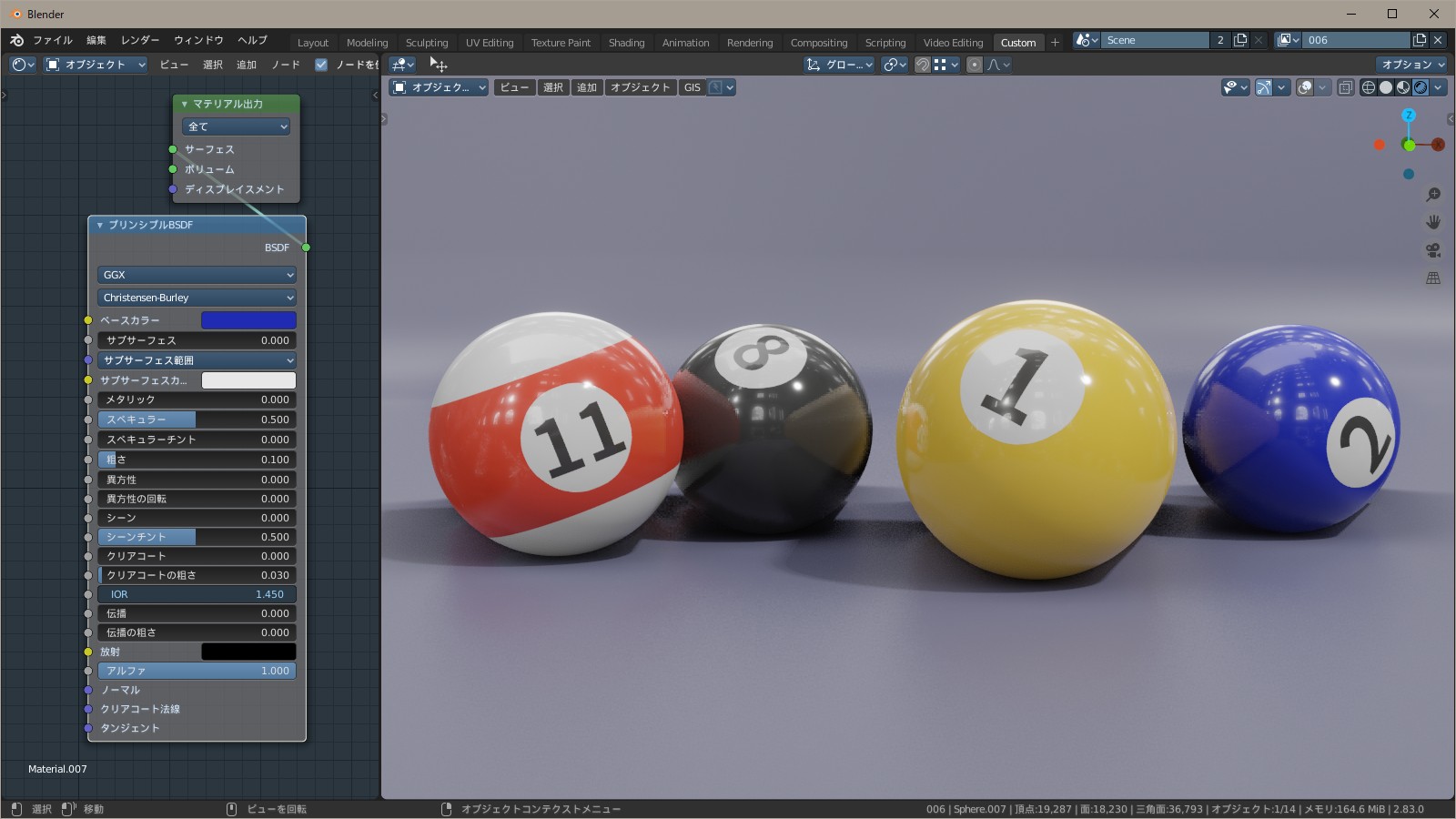
Task: Switch to the UV Editing workspace tab
Action: pyautogui.click(x=490, y=43)
